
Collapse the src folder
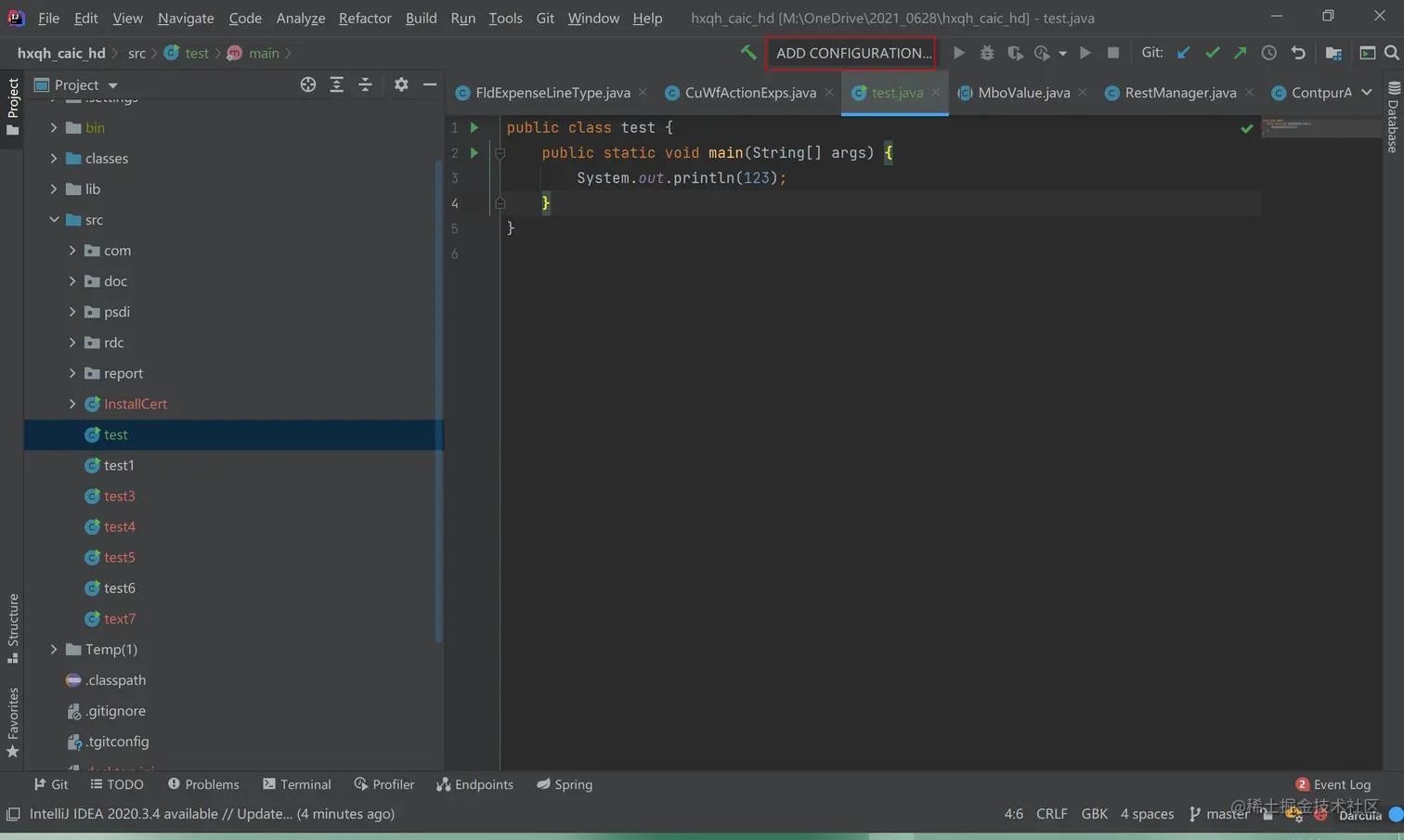pos(54,220)
